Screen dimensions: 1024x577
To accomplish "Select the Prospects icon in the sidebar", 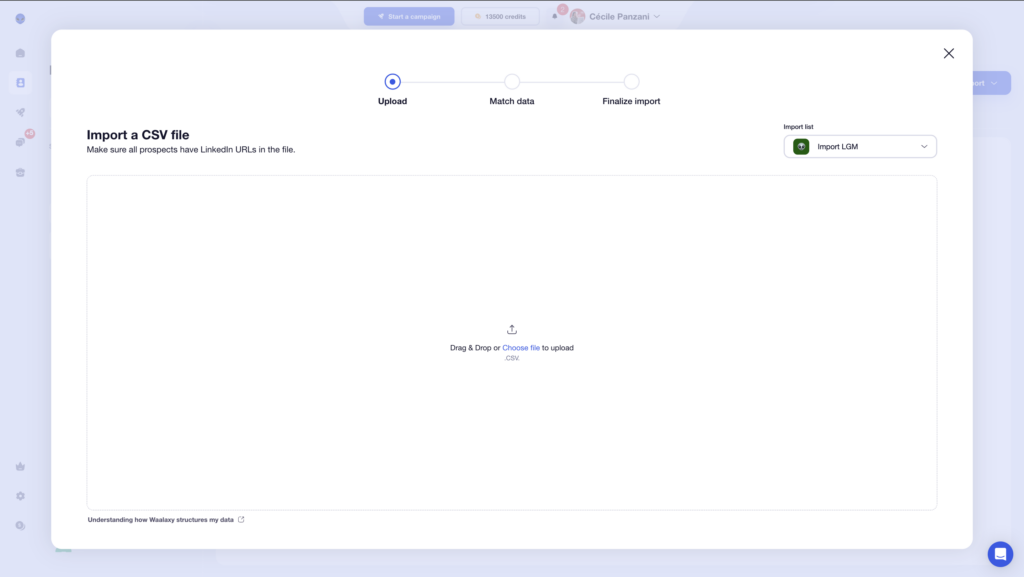I will point(20,83).
